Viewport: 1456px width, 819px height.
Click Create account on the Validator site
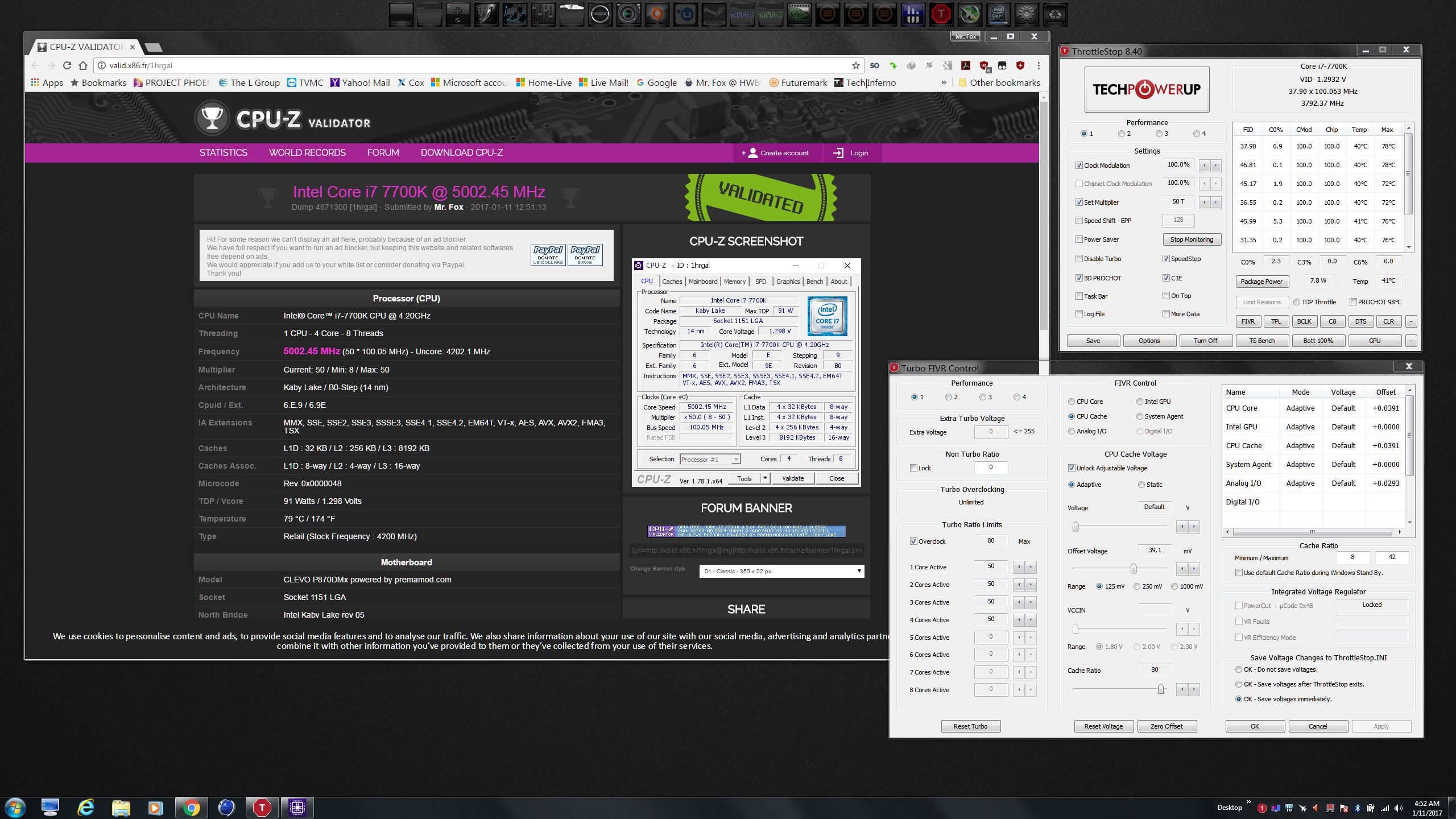point(777,153)
